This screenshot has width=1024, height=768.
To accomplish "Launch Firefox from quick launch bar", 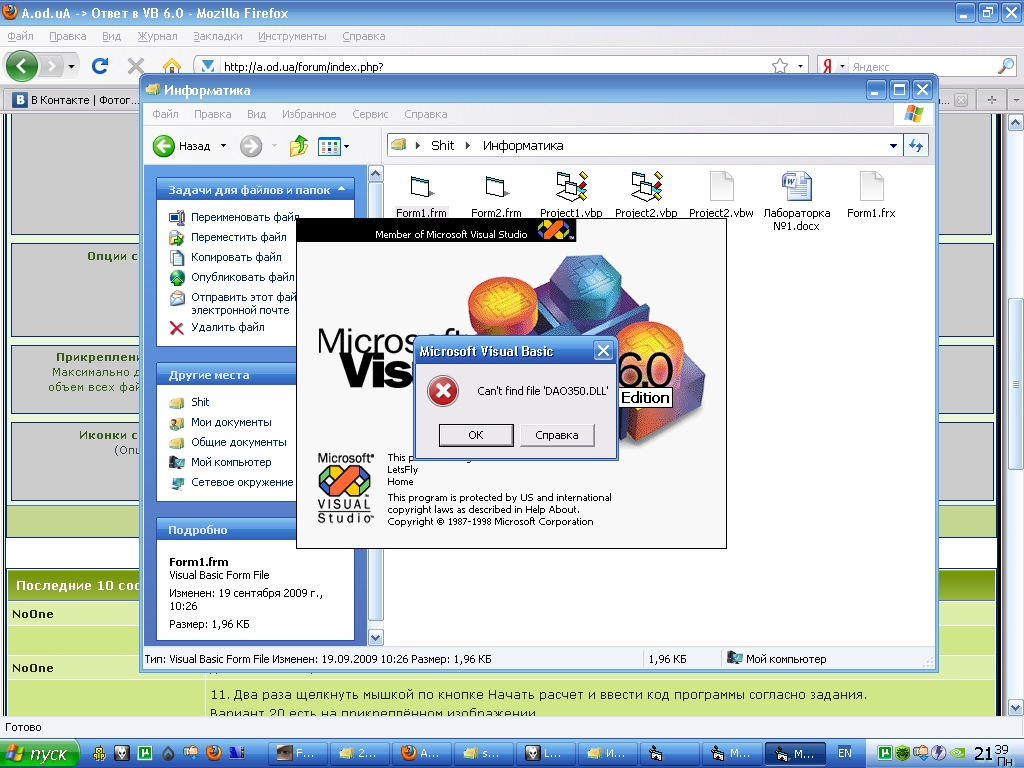I will pyautogui.click(x=214, y=753).
